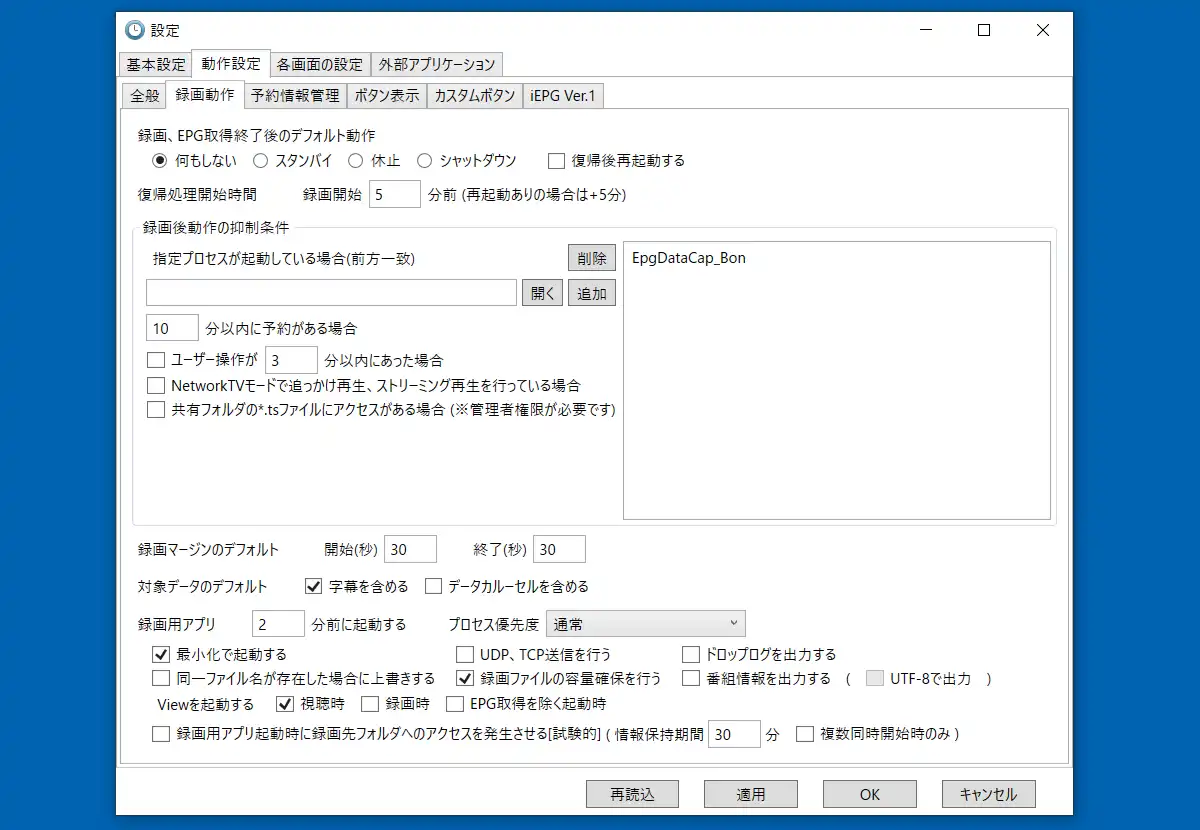Open the 外部アプリケーション tab

(x=435, y=65)
